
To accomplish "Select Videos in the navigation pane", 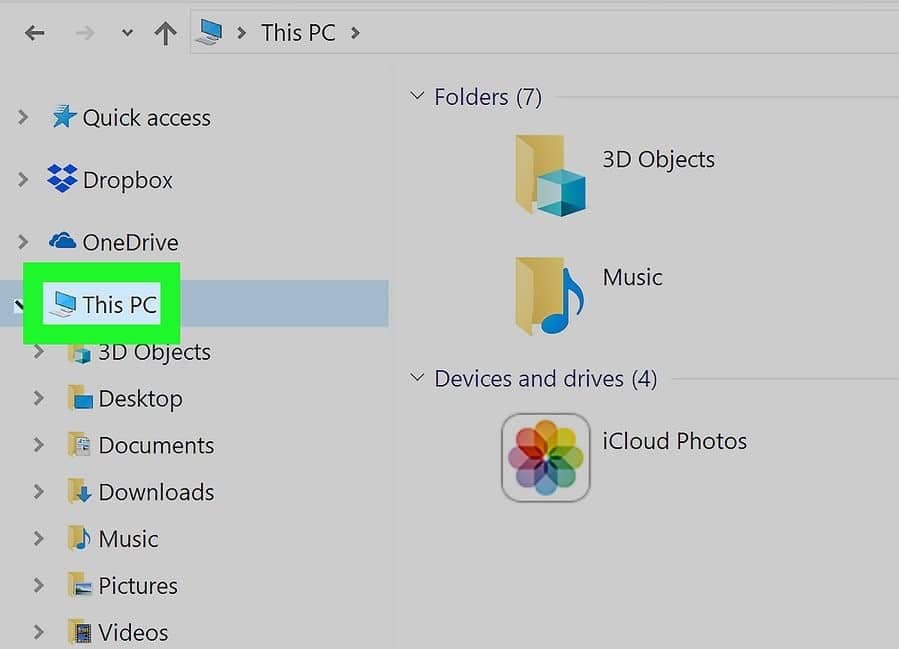I will (x=132, y=632).
